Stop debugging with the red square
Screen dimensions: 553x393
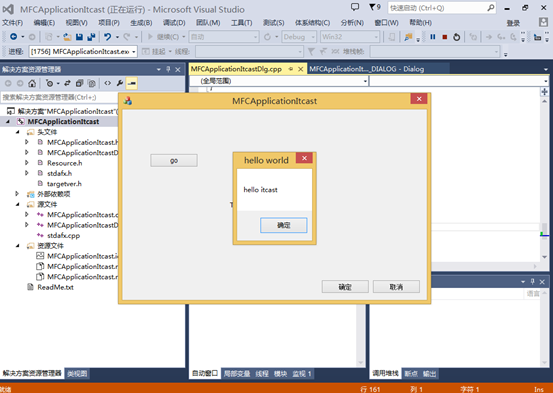(445, 37)
